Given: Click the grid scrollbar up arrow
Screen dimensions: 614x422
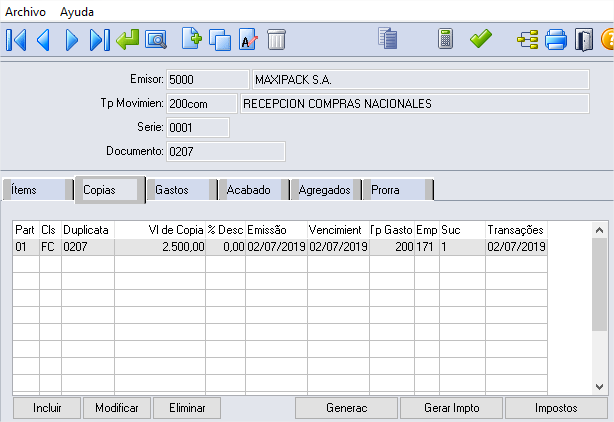Looking at the screenshot, I should point(599,230).
